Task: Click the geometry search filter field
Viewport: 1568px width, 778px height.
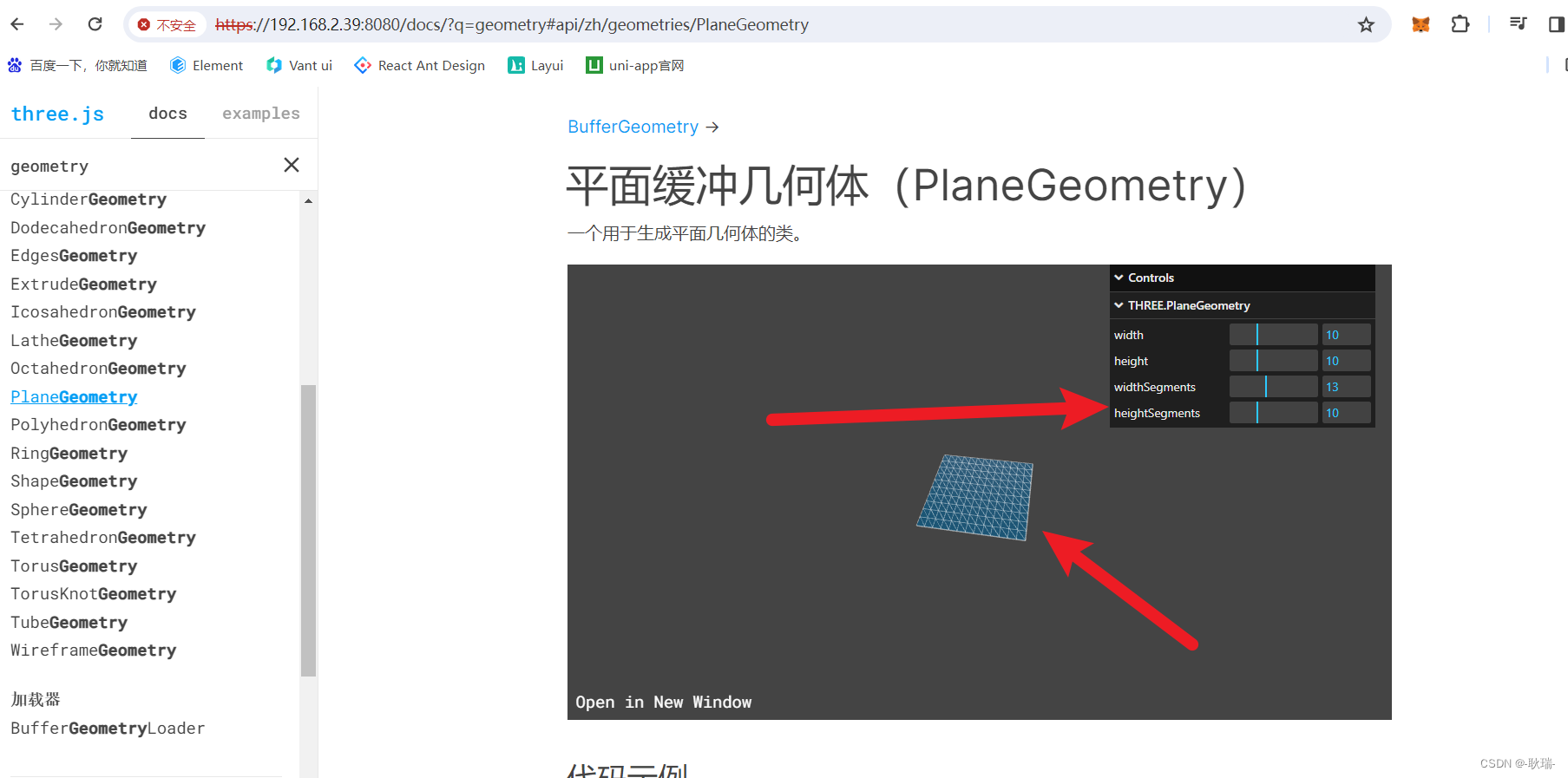Action: point(139,166)
